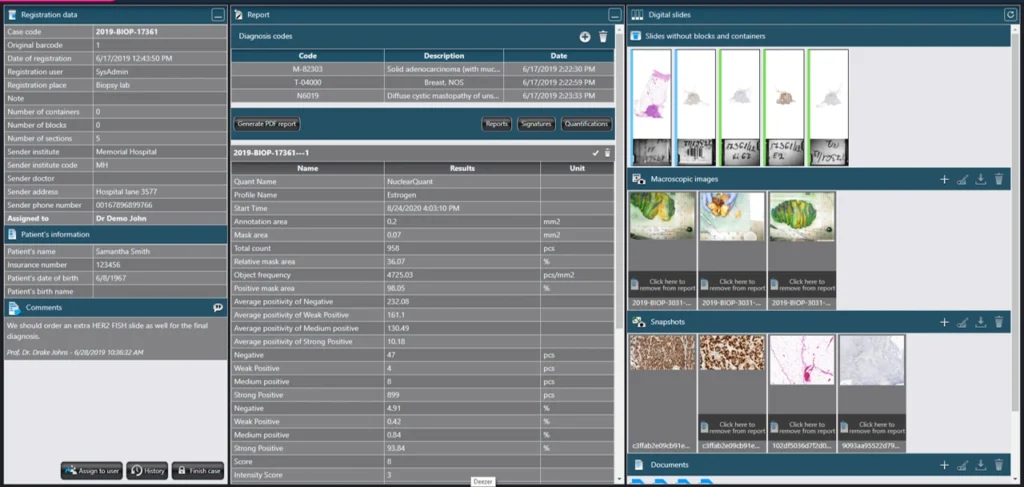This screenshot has width=1024, height=487.
Task: Download the snapshots
Action: 980,322
